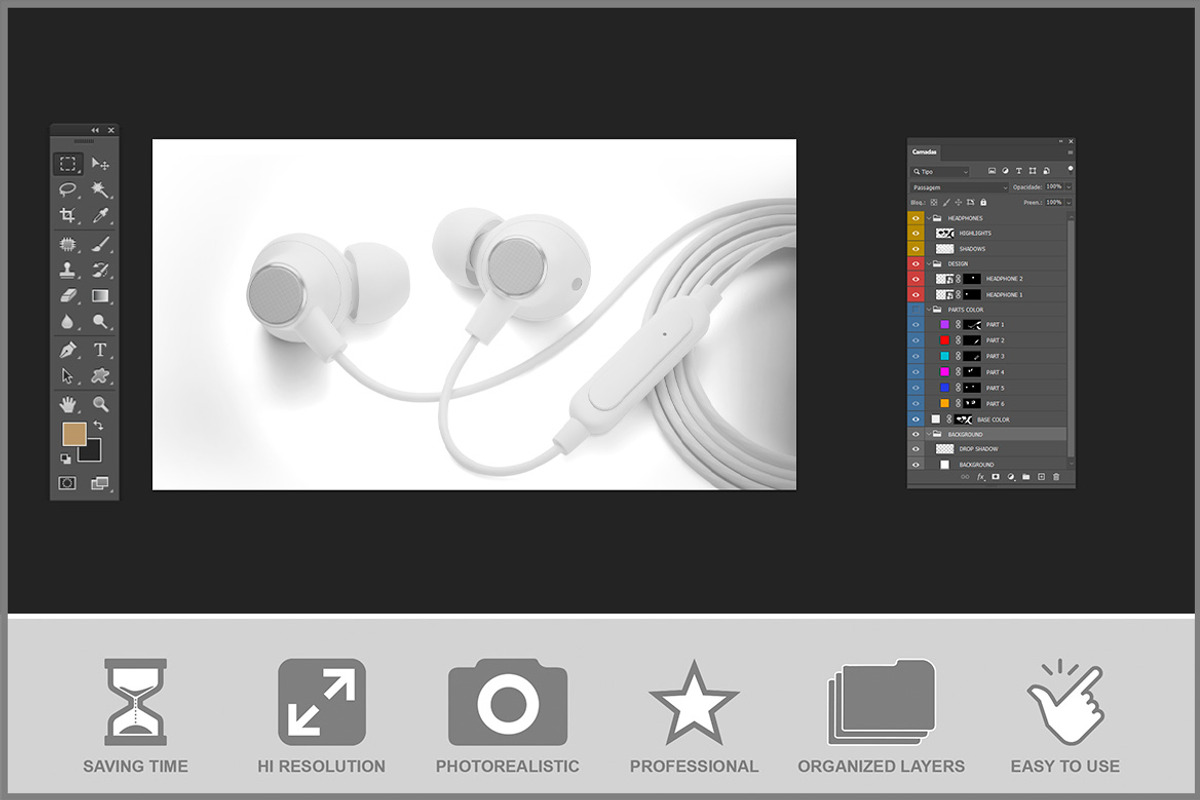The width and height of the screenshot is (1200, 800).
Task: Select the Brush tool
Action: 100,244
